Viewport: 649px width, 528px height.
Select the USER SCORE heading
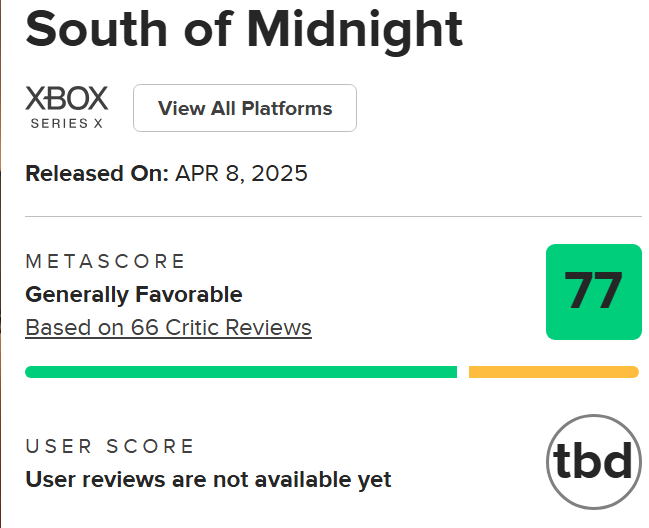coord(110,446)
